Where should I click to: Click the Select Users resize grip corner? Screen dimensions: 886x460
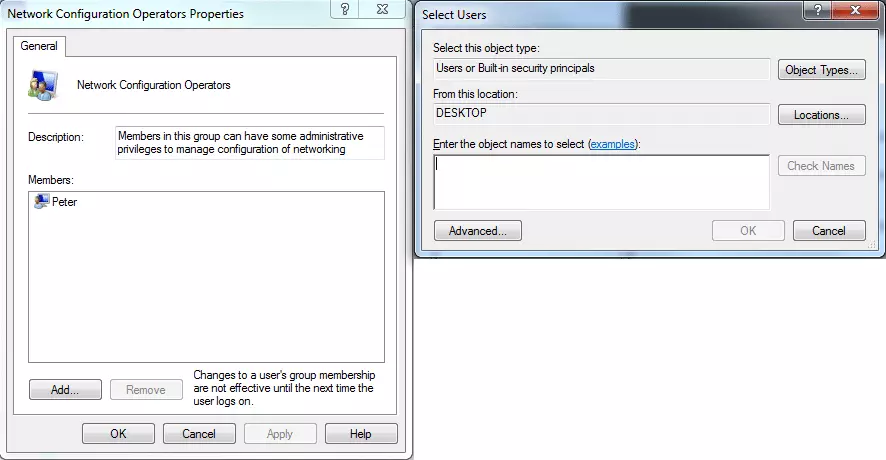[872, 245]
